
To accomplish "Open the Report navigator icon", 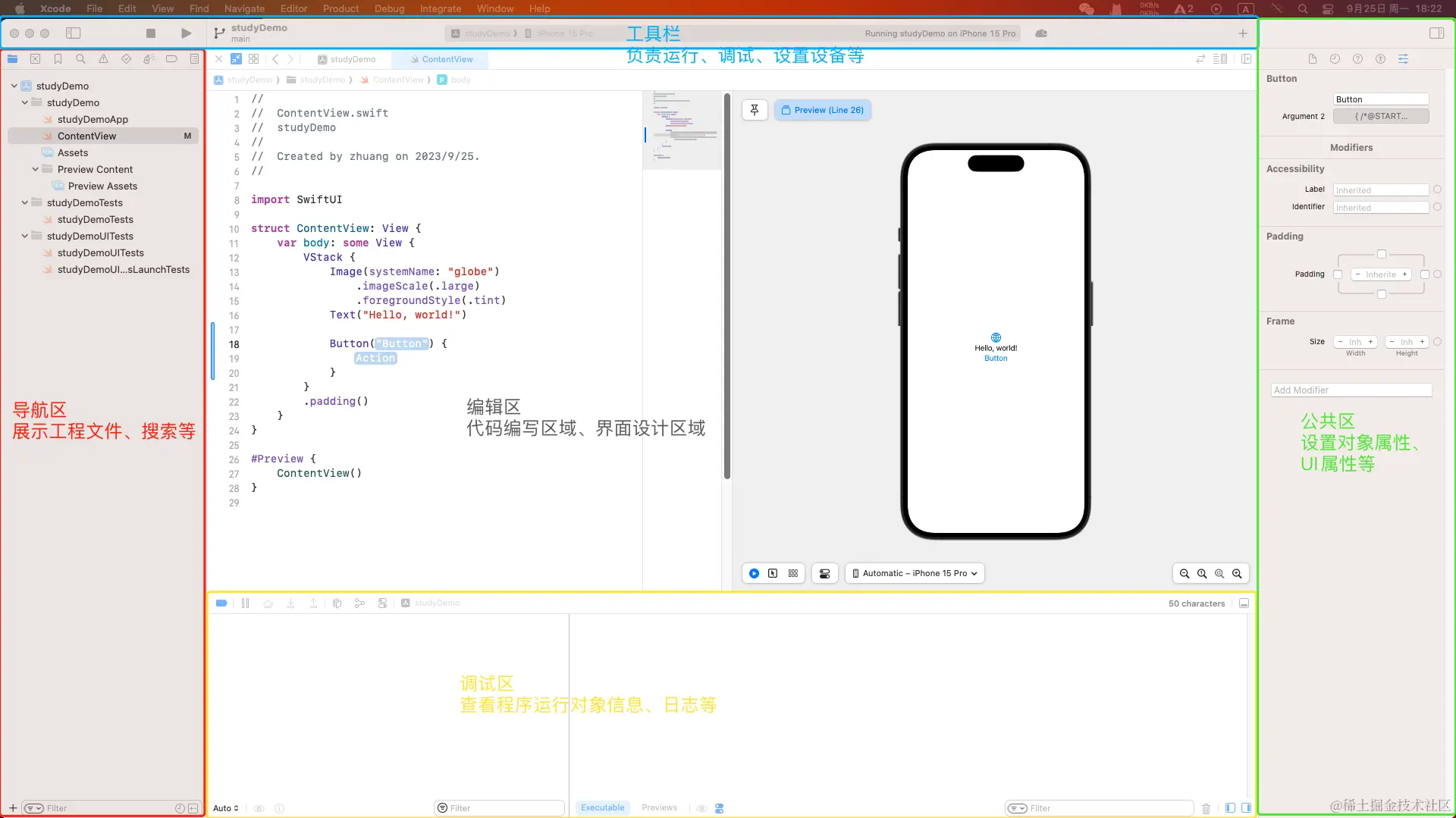I will pos(194,59).
